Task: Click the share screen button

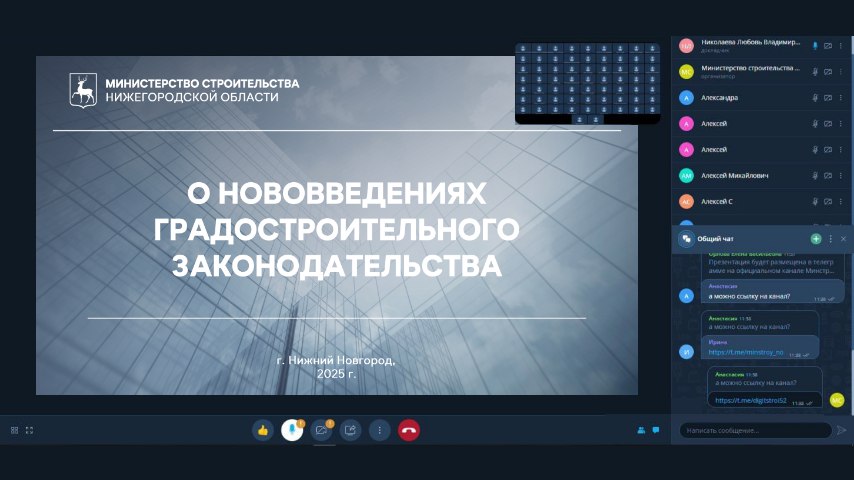Action: (x=350, y=430)
